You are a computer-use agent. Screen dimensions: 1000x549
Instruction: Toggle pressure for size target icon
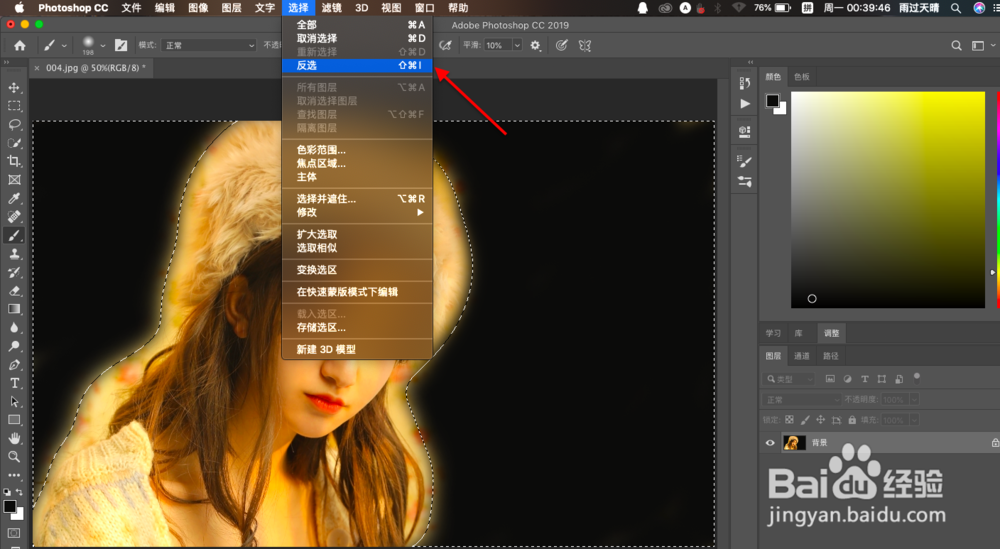click(x=561, y=45)
